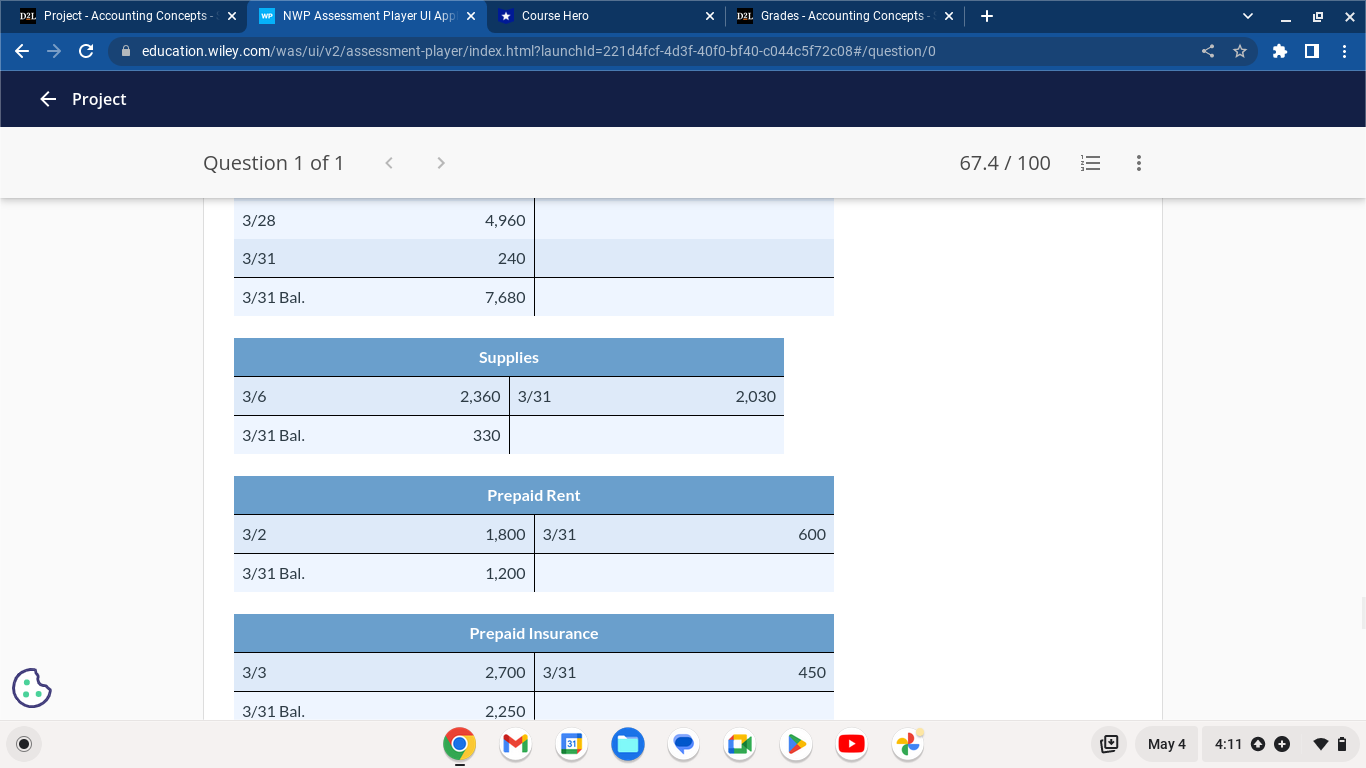Open Gmail from the shelf
The height and width of the screenshot is (768, 1366).
pyautogui.click(x=514, y=744)
